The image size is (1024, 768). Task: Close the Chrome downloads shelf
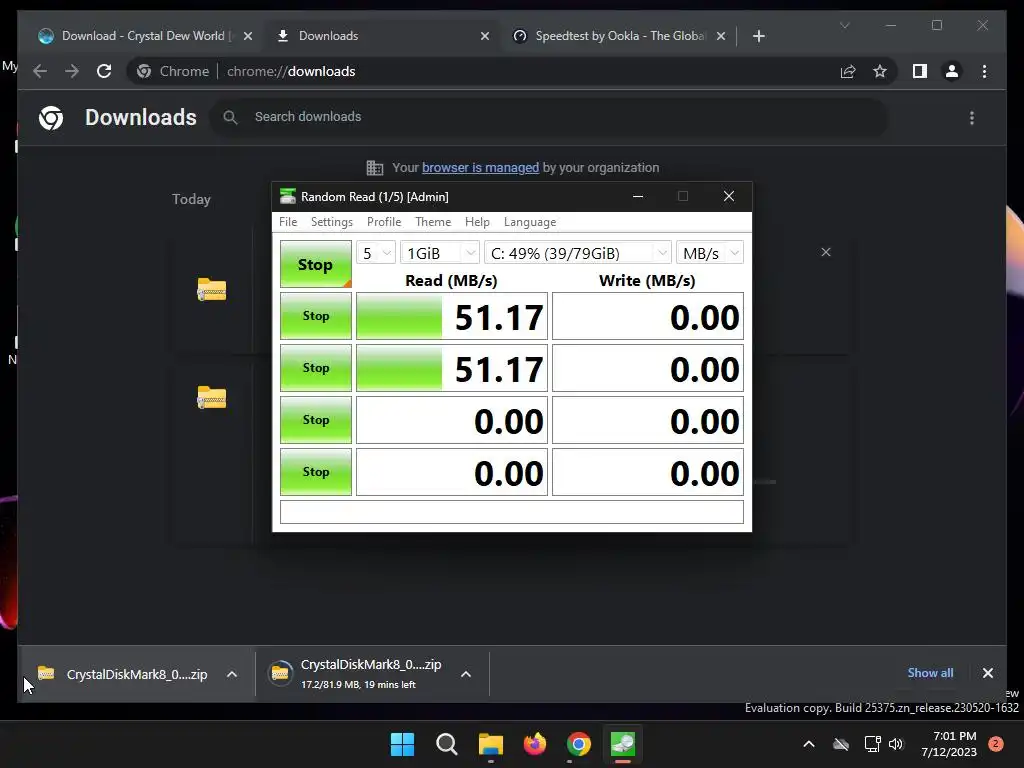pos(987,673)
